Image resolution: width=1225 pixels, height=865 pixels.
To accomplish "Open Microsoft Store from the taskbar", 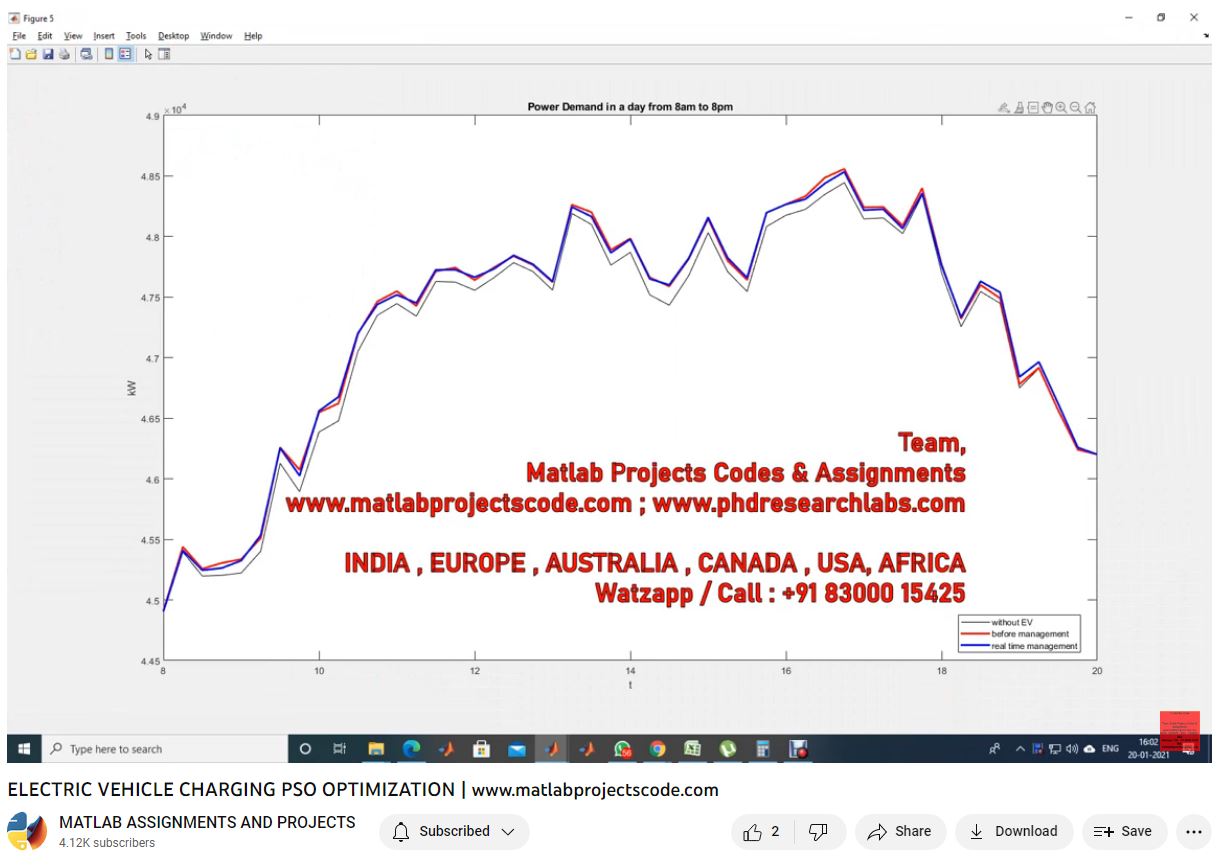I will click(481, 748).
